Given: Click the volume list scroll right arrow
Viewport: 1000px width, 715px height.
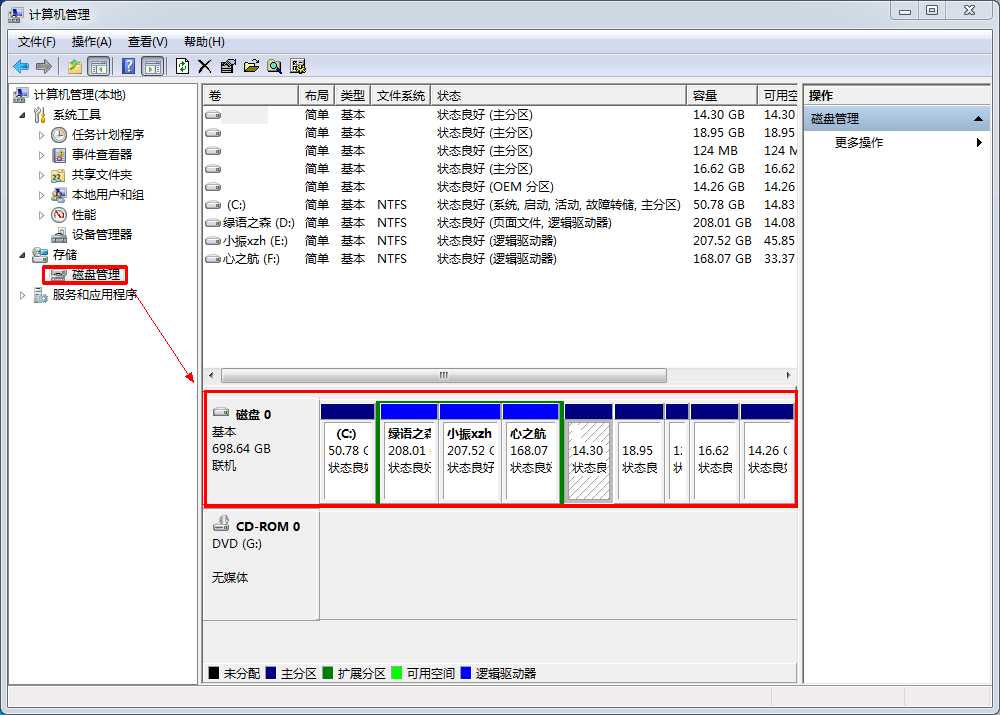Looking at the screenshot, I should pyautogui.click(x=788, y=375).
